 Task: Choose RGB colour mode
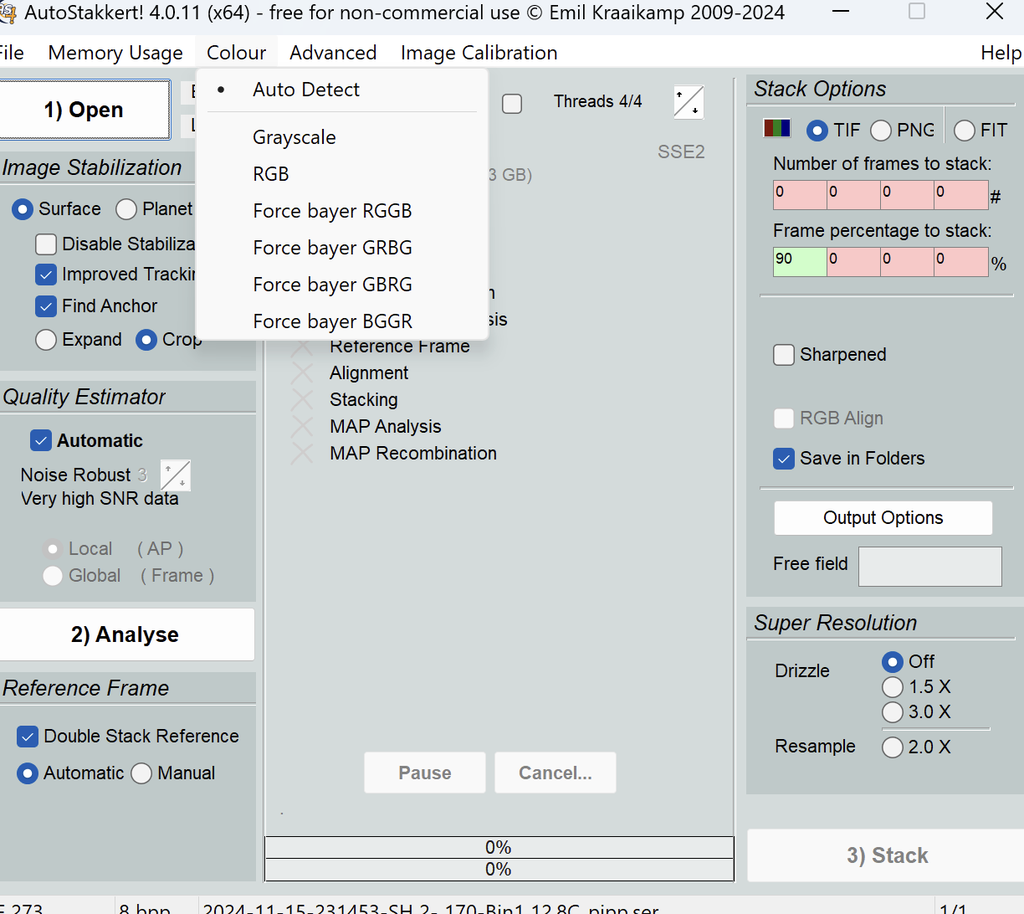pos(342,174)
